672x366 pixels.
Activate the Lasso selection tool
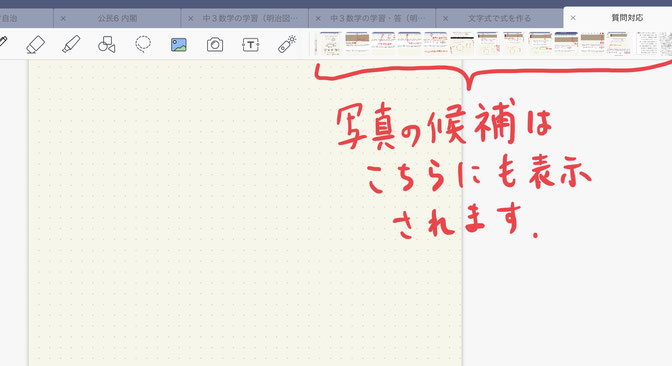pos(143,44)
